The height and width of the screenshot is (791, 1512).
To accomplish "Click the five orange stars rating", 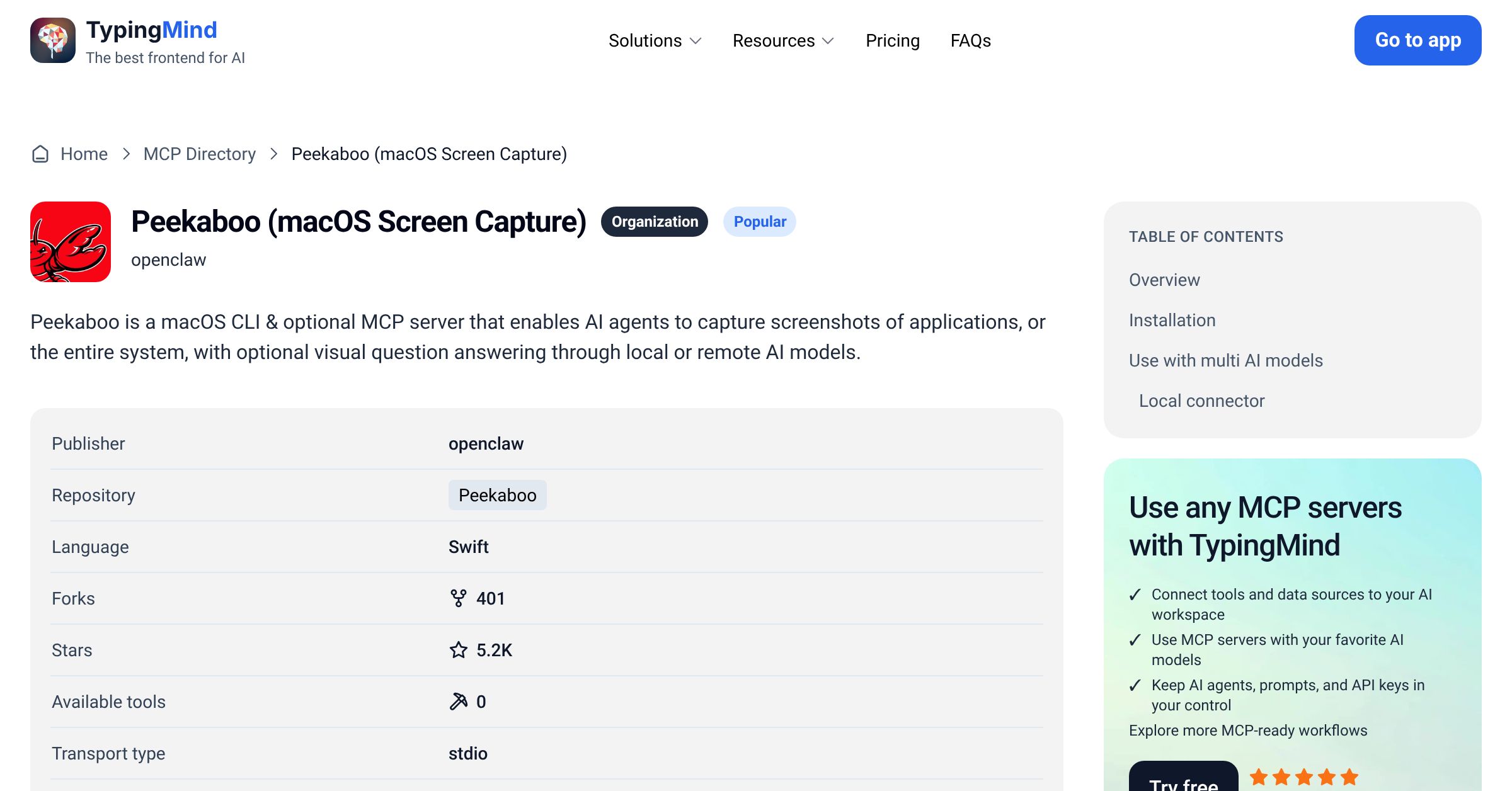I will click(x=1304, y=777).
